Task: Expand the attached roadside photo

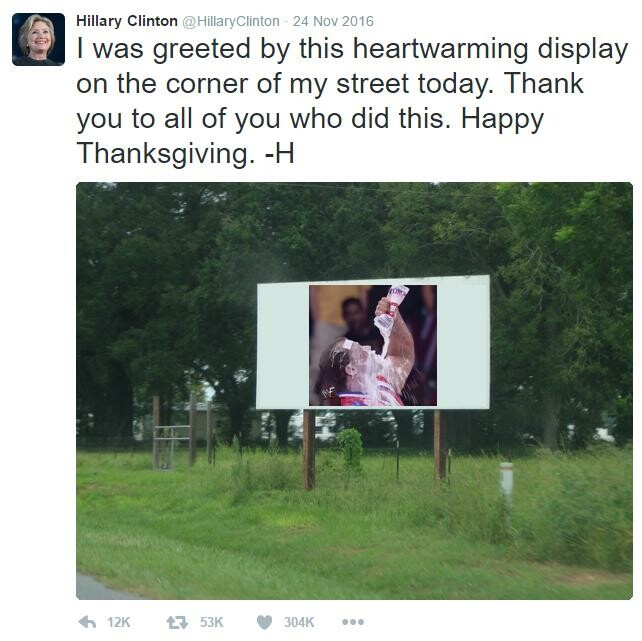Action: tap(355, 391)
